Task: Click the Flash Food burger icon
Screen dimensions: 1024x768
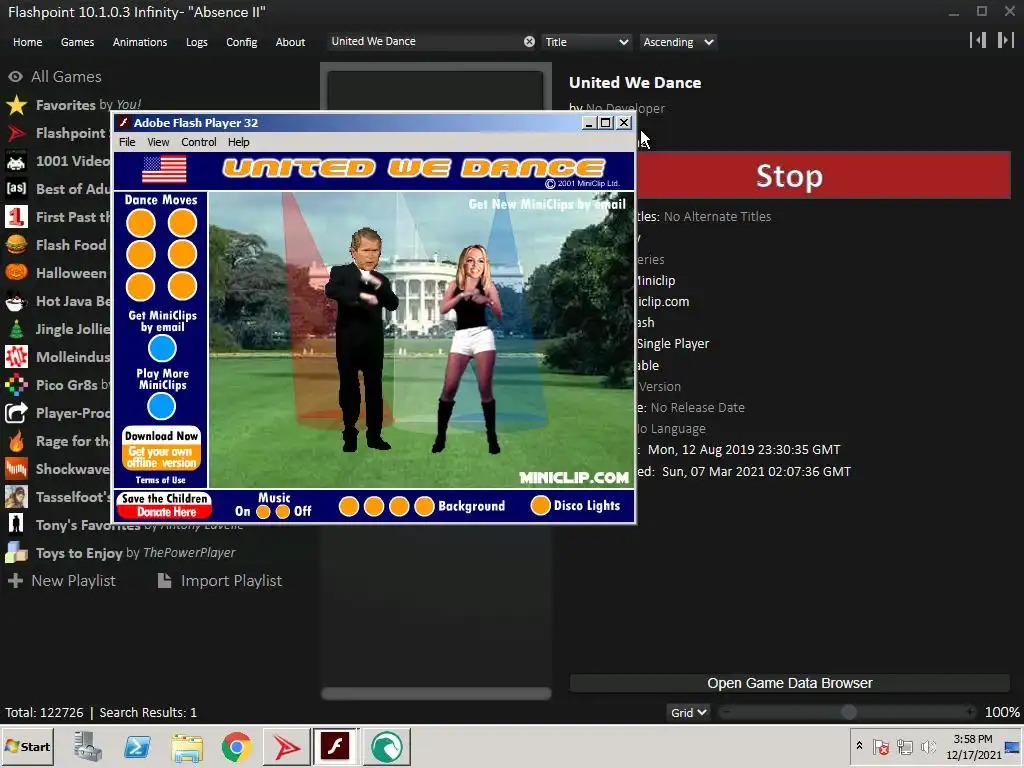Action: click(16, 245)
